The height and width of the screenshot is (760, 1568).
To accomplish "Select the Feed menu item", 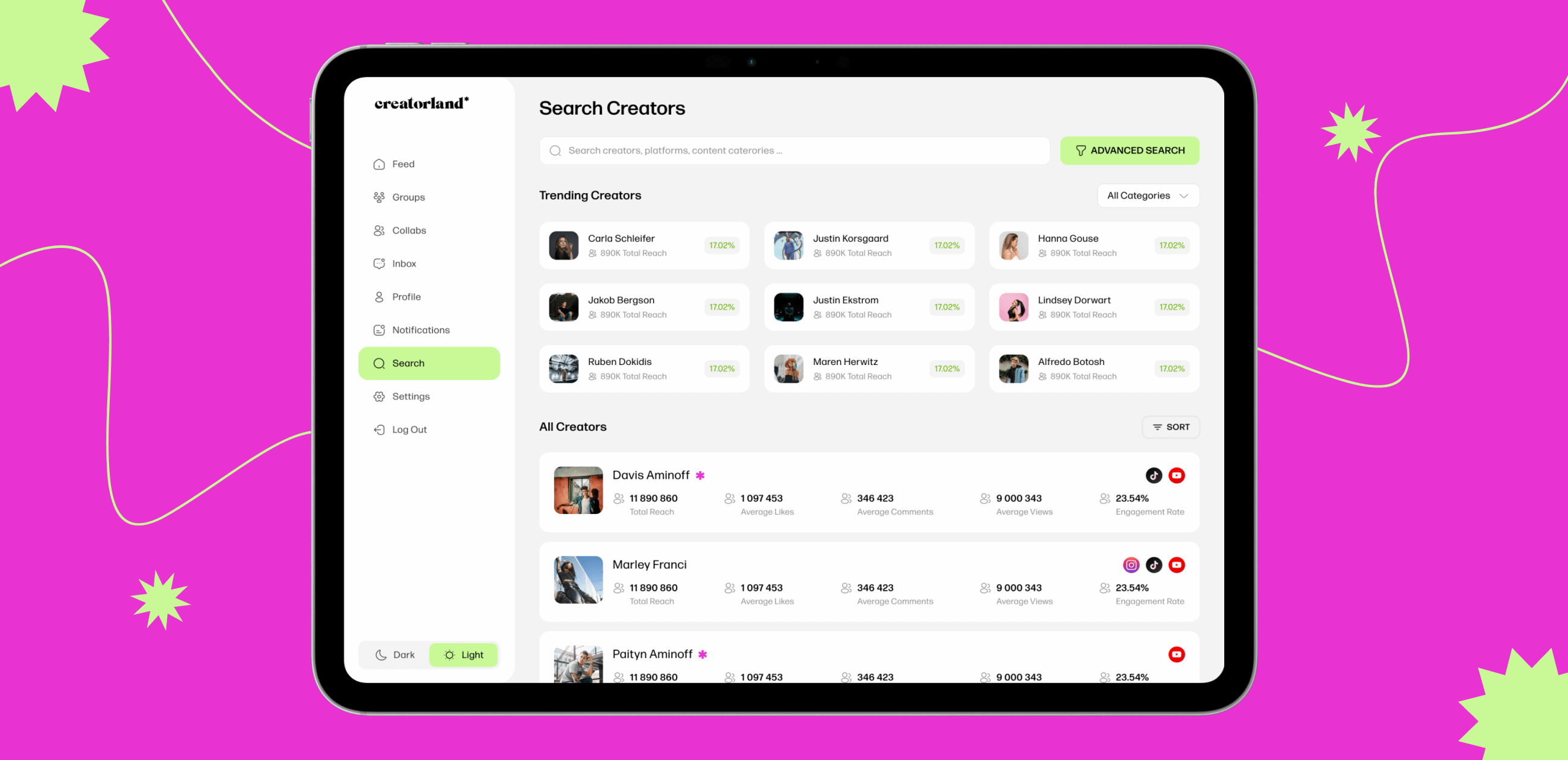I will pyautogui.click(x=403, y=164).
